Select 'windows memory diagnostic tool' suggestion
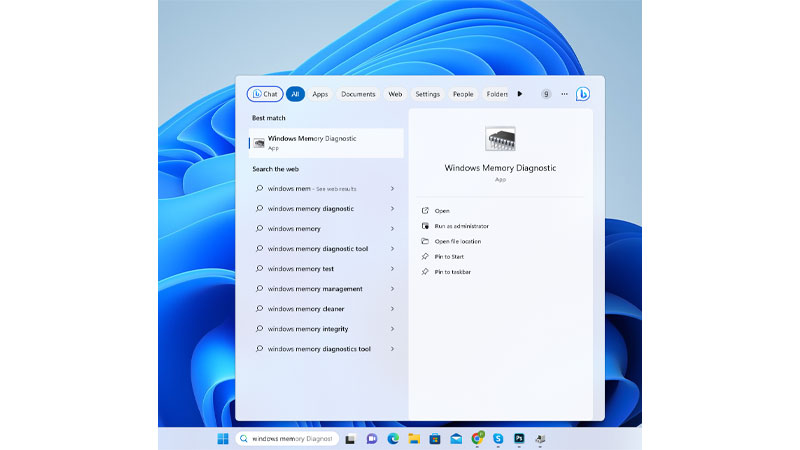800x450 pixels. [x=326, y=248]
